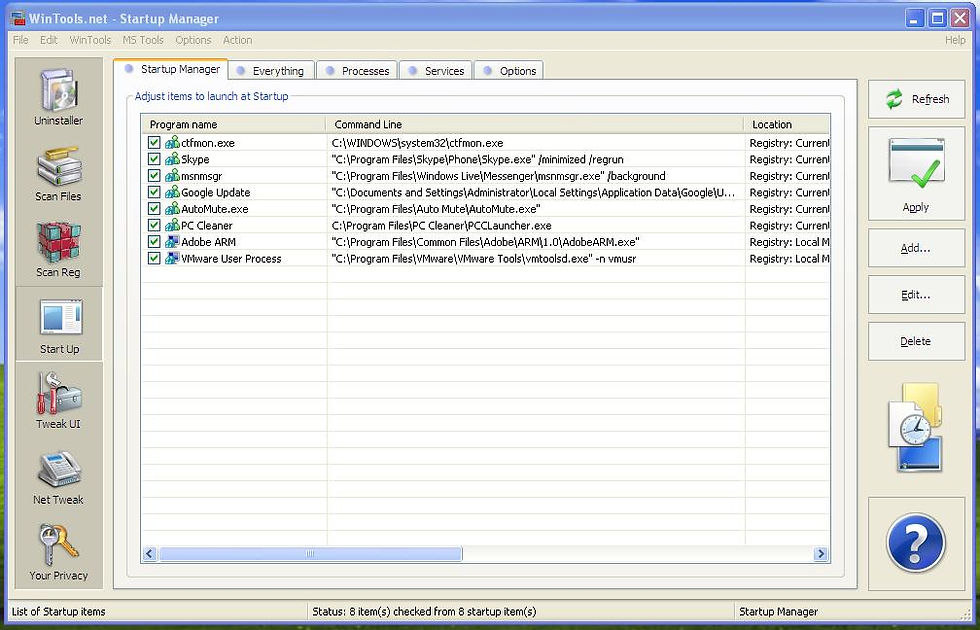Open the Scan Files tool

pyautogui.click(x=59, y=173)
